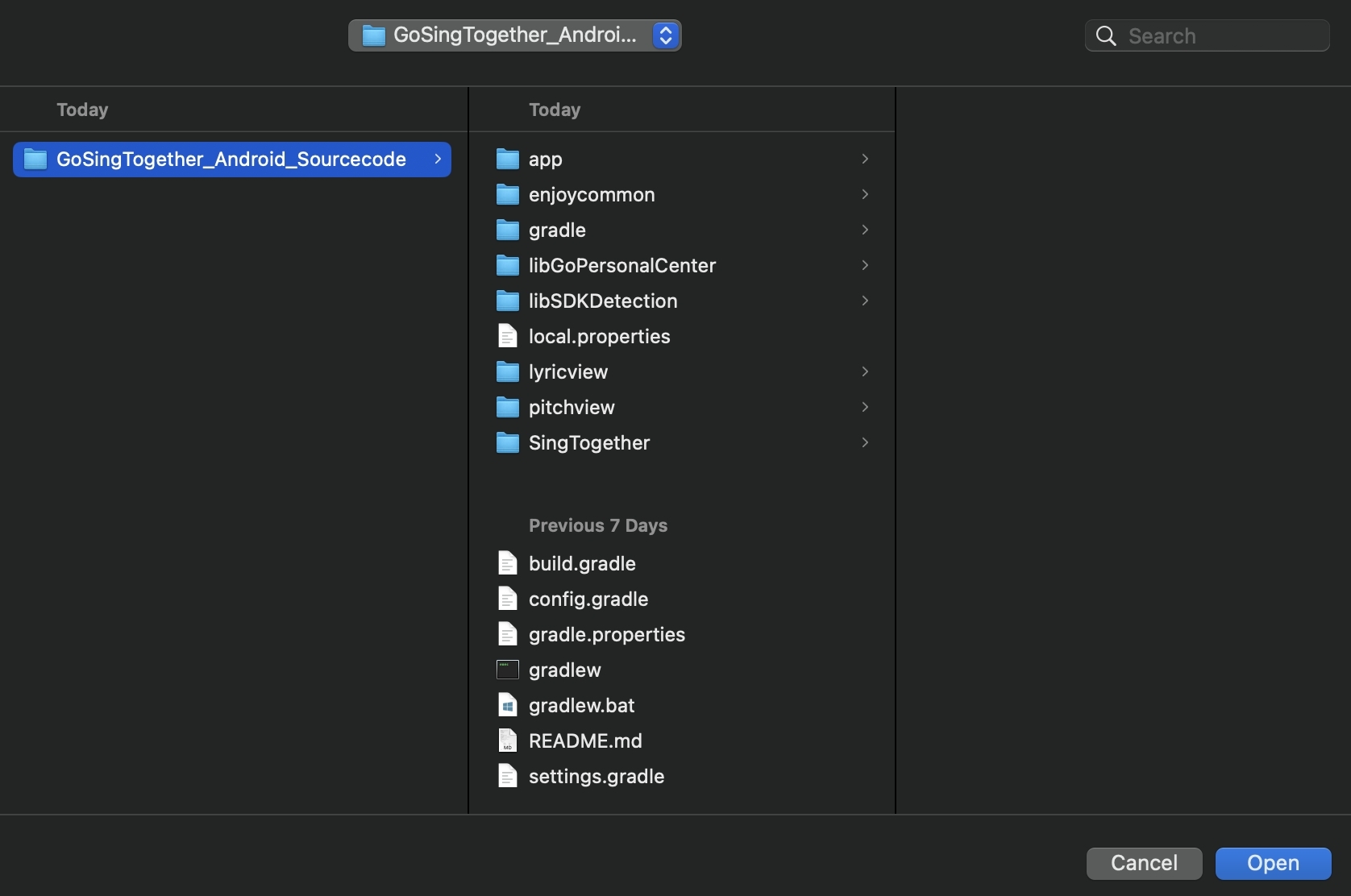Image resolution: width=1351 pixels, height=896 pixels.
Task: Click the README.md markdown icon
Action: (x=507, y=740)
